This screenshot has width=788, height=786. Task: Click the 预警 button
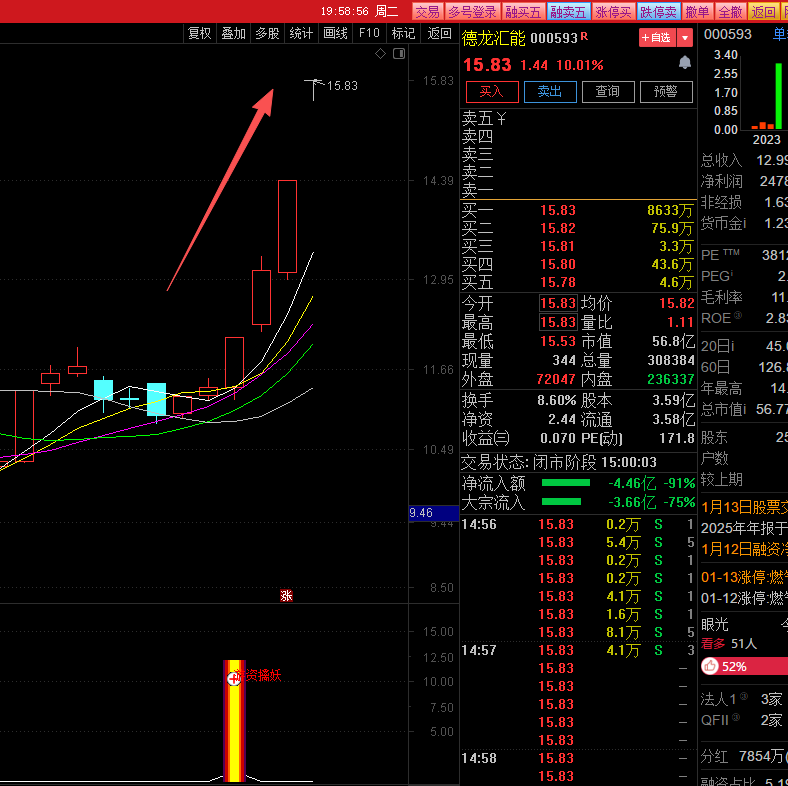click(666, 91)
